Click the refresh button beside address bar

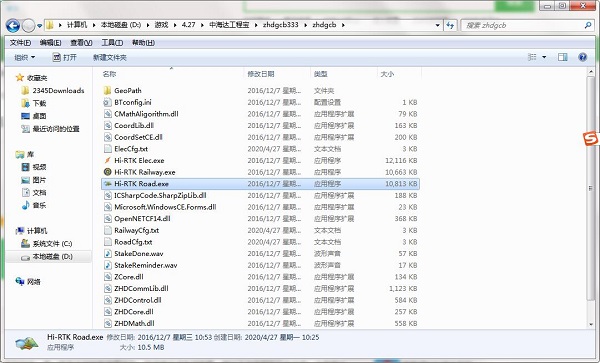pyautogui.click(x=450, y=25)
